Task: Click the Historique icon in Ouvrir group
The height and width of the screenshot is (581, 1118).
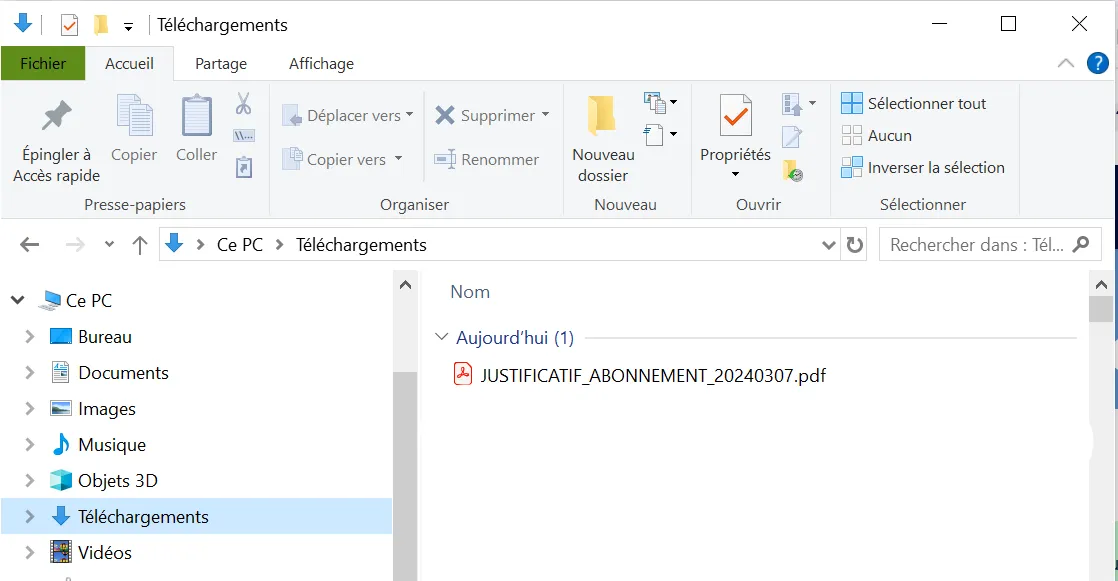Action: [793, 170]
